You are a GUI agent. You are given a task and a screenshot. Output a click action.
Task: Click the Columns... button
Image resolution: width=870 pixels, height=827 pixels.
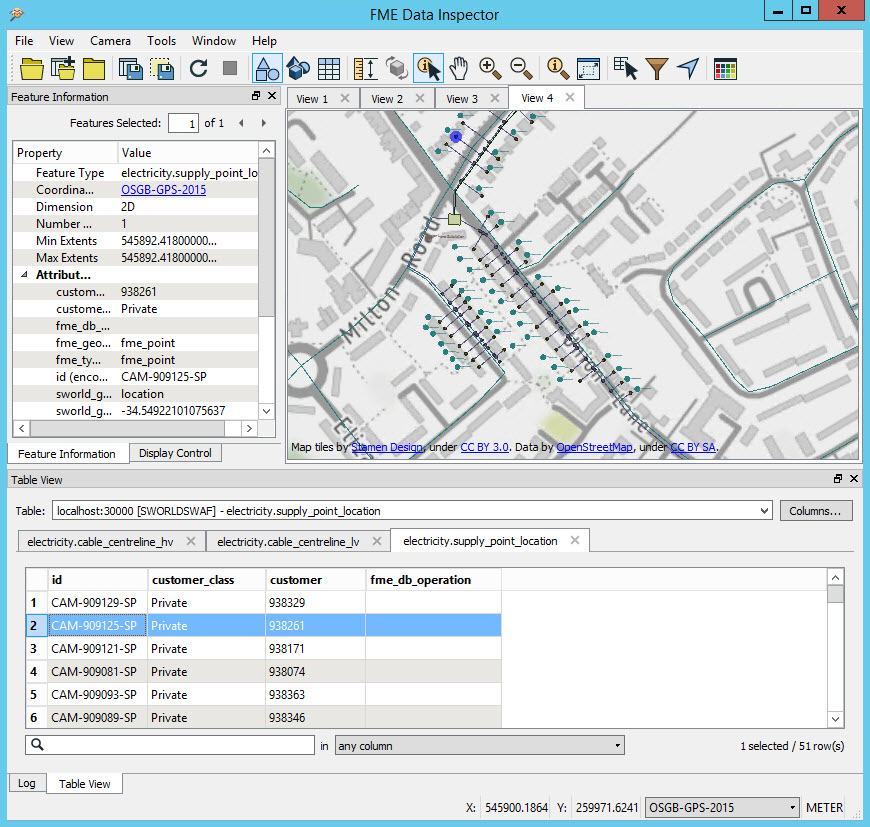coord(816,510)
